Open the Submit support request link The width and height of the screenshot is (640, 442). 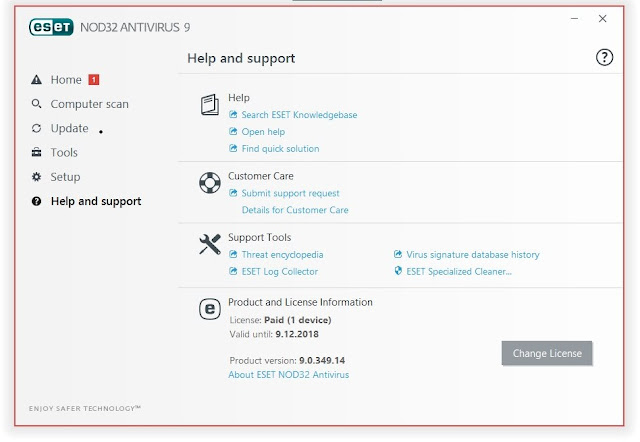click(x=290, y=193)
